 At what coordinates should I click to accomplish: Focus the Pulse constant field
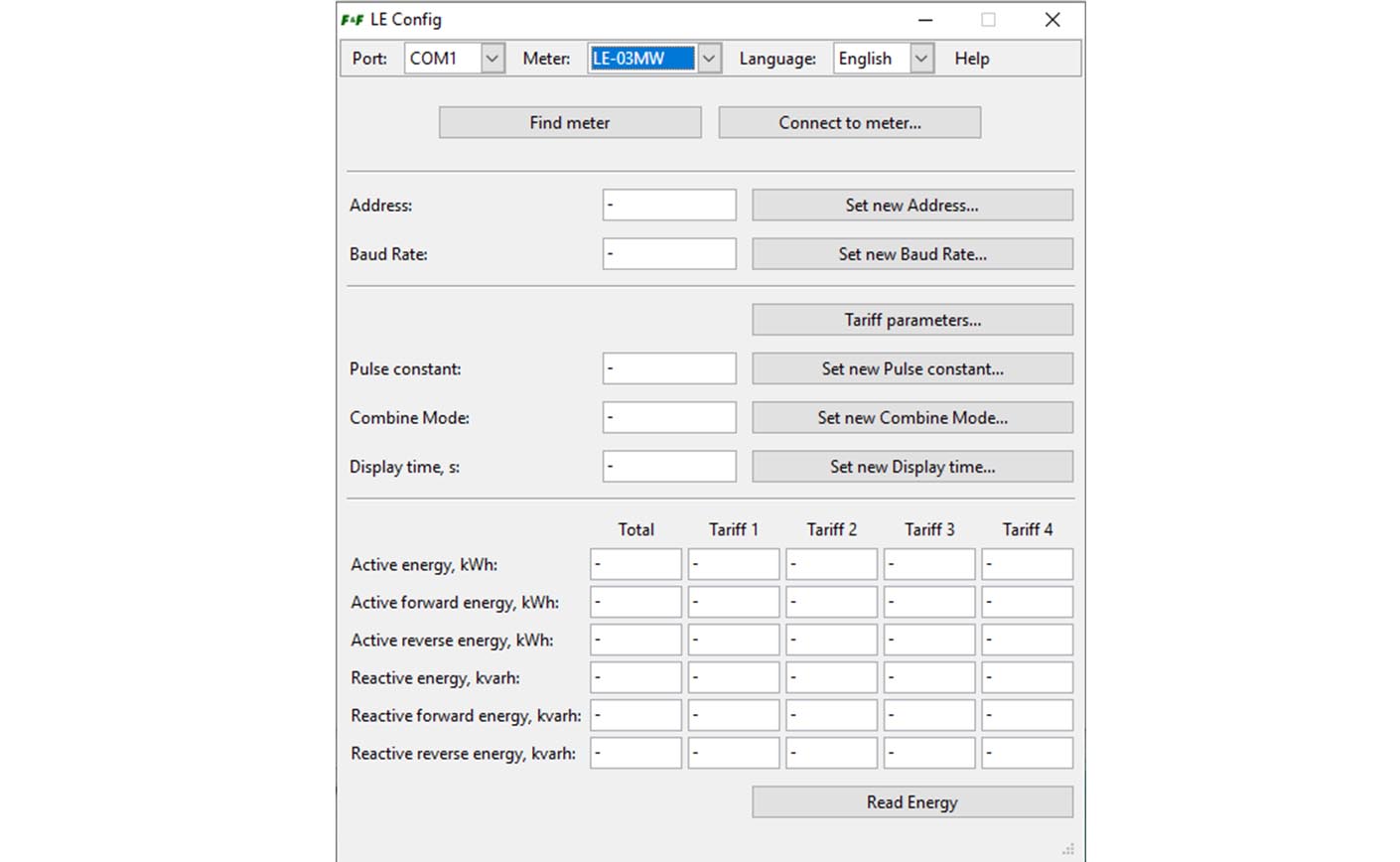click(x=669, y=368)
